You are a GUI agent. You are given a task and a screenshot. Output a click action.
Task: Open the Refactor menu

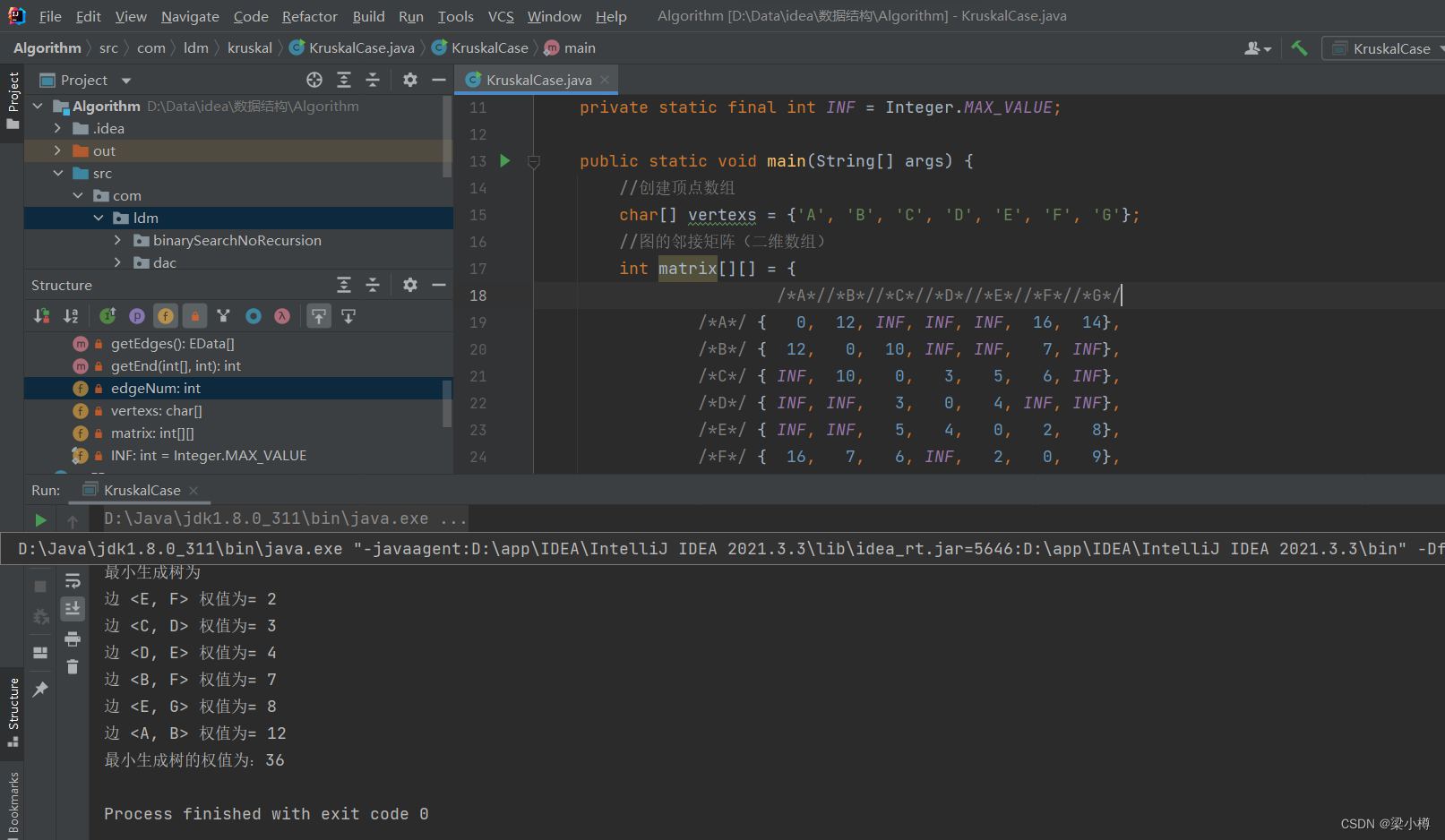(x=310, y=16)
